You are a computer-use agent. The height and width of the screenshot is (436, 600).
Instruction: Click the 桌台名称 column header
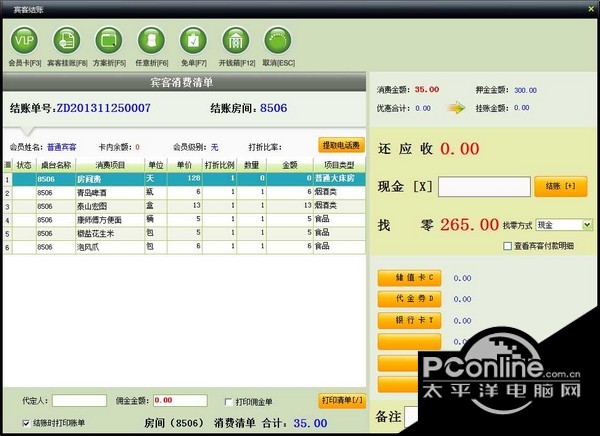point(56,165)
